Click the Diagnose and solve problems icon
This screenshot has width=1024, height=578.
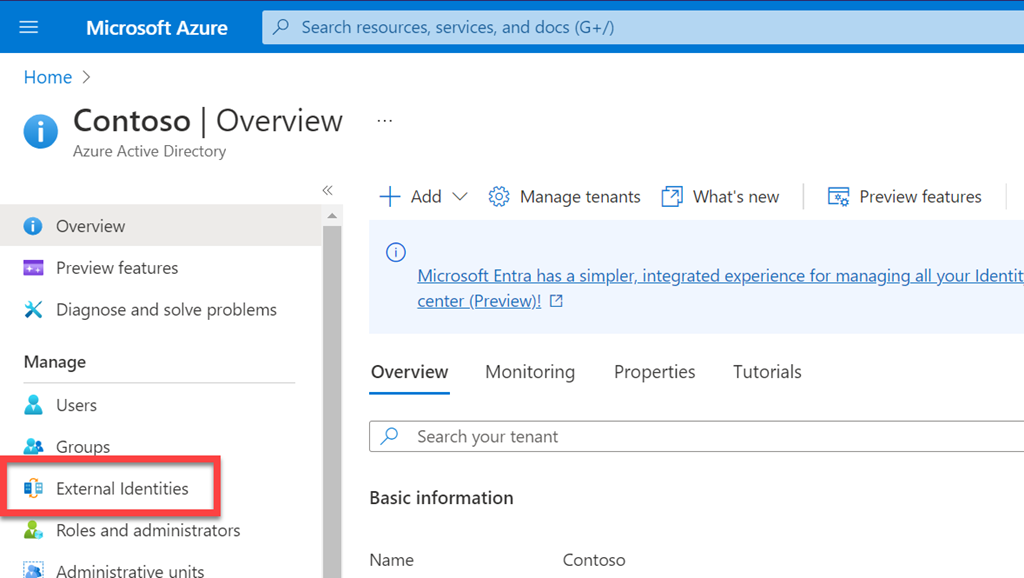click(34, 310)
